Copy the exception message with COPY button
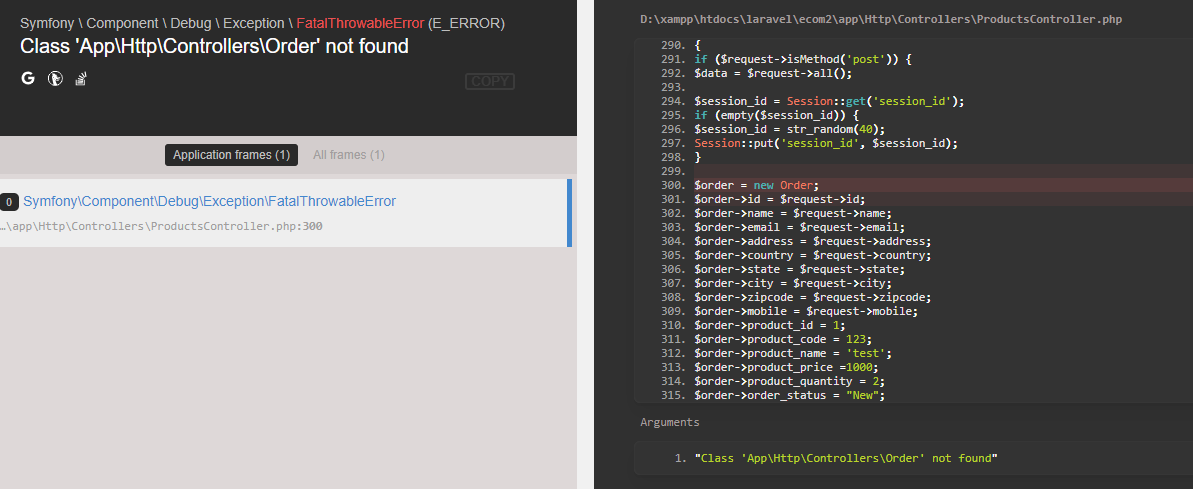This screenshot has height=489, width=1193. 490,81
